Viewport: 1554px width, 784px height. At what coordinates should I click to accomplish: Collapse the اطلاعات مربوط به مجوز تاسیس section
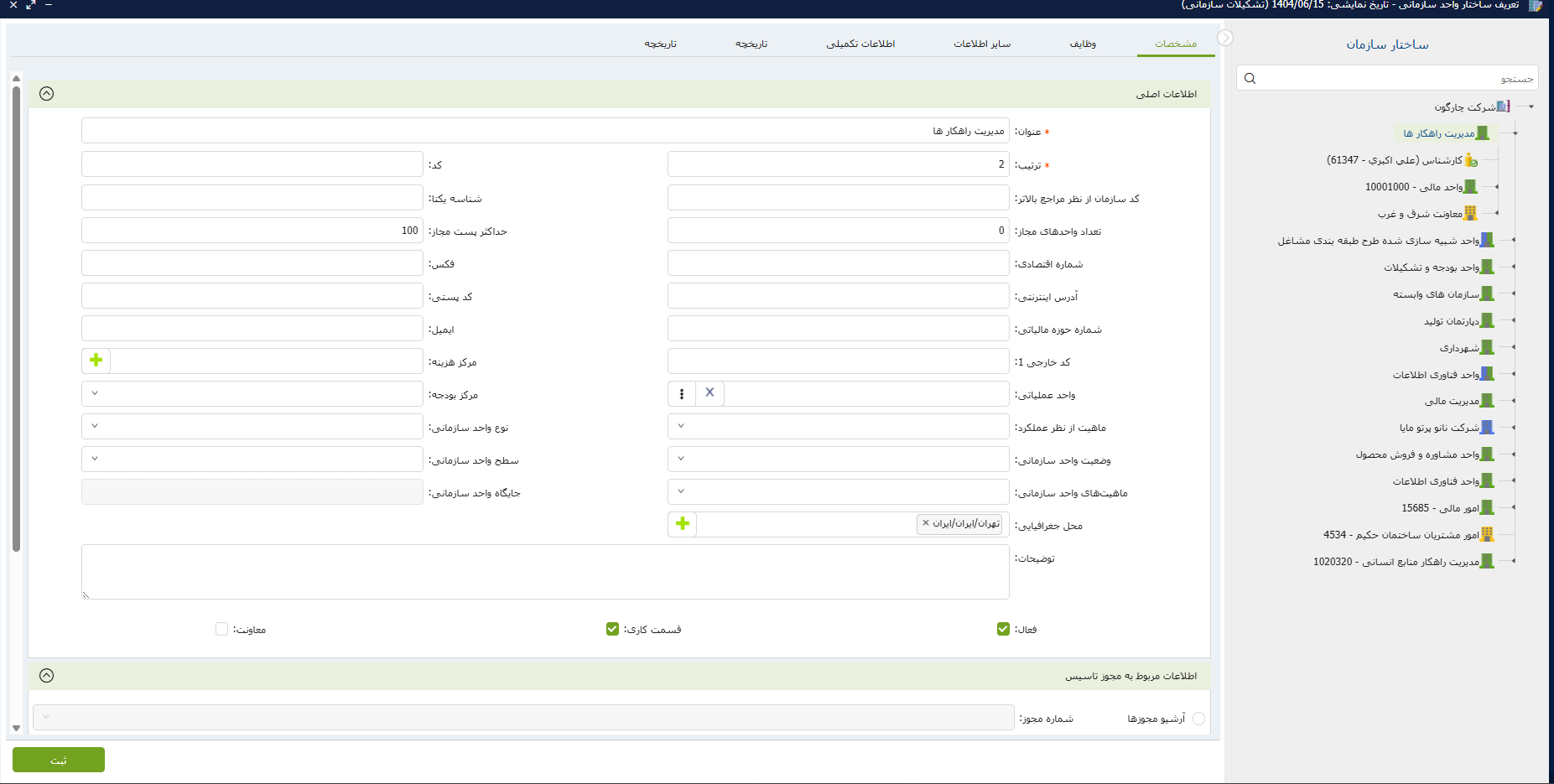pyautogui.click(x=47, y=676)
